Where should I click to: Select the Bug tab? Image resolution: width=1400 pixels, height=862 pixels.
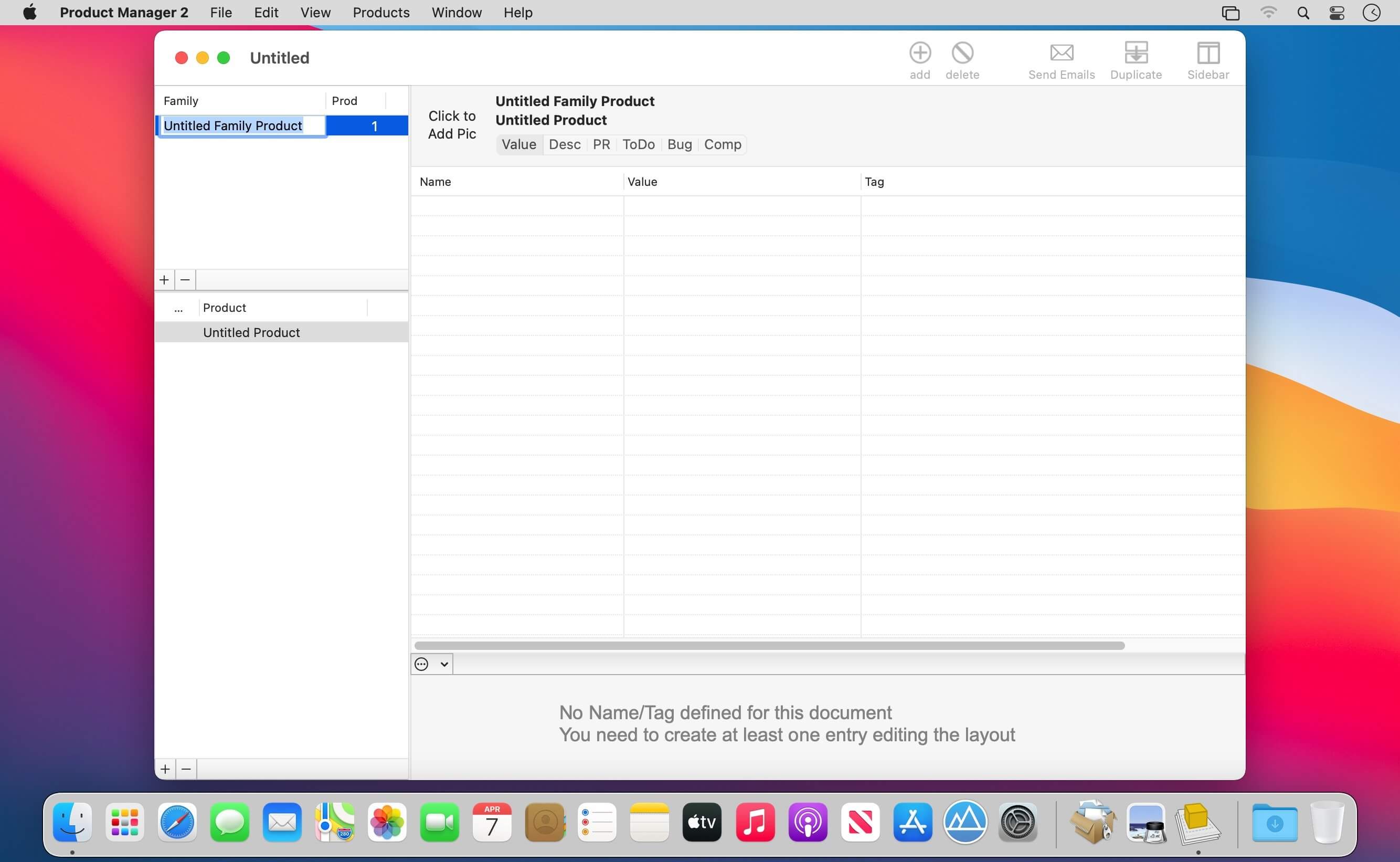point(679,145)
